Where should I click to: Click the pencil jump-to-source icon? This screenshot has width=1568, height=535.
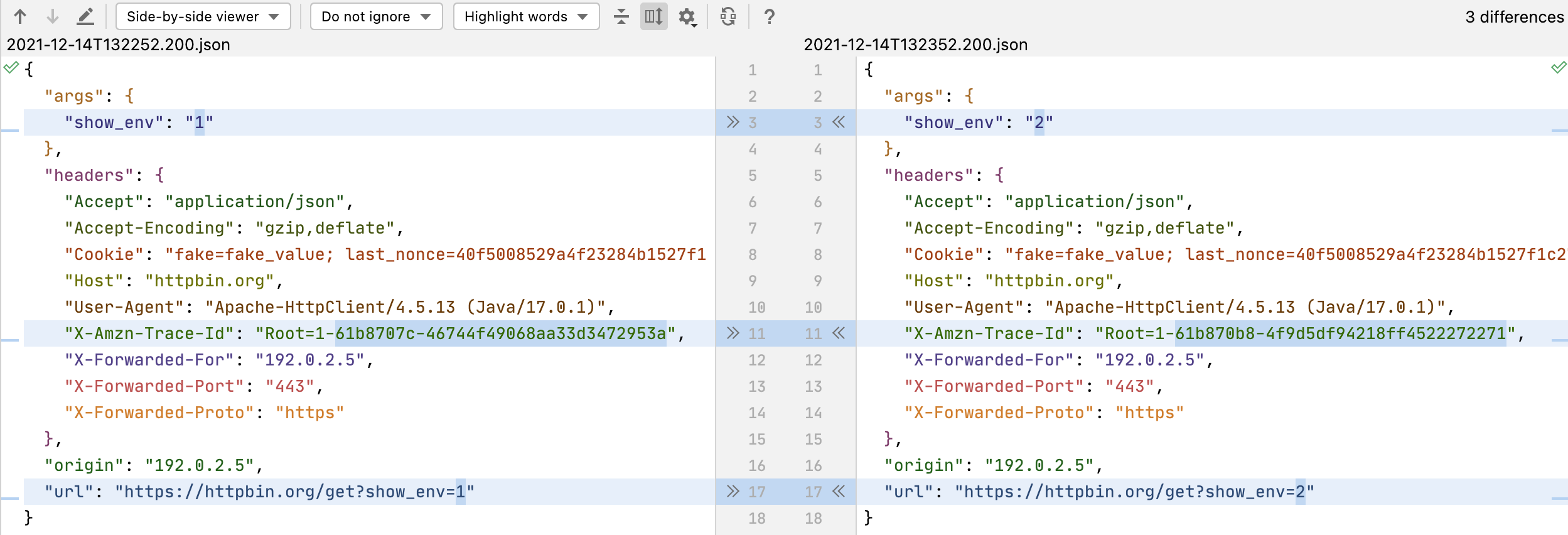pos(85,16)
